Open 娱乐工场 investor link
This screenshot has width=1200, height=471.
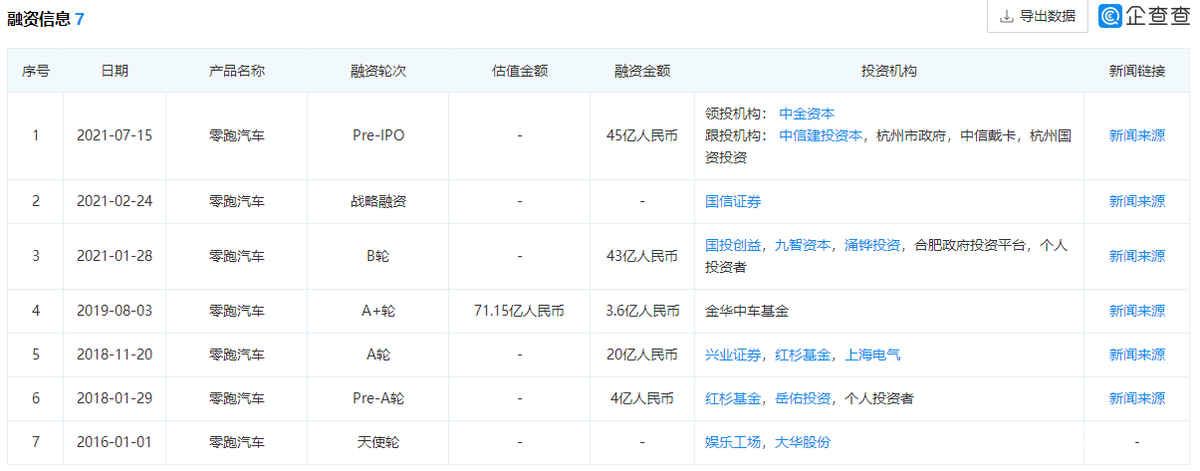(733, 442)
